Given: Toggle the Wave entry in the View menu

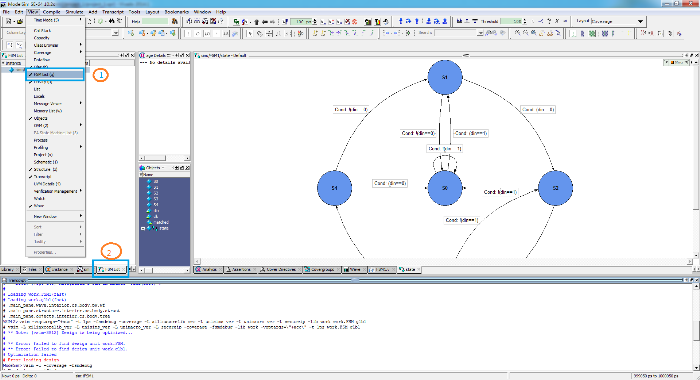Looking at the screenshot, I should (55, 206).
